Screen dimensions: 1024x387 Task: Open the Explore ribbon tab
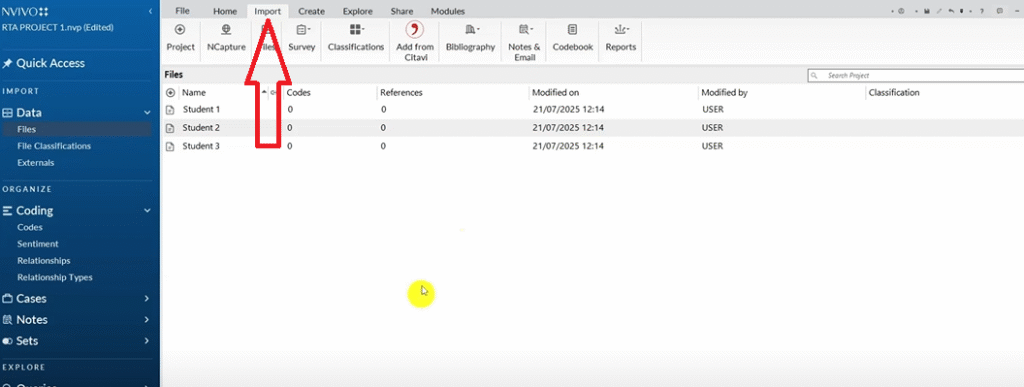[357, 11]
